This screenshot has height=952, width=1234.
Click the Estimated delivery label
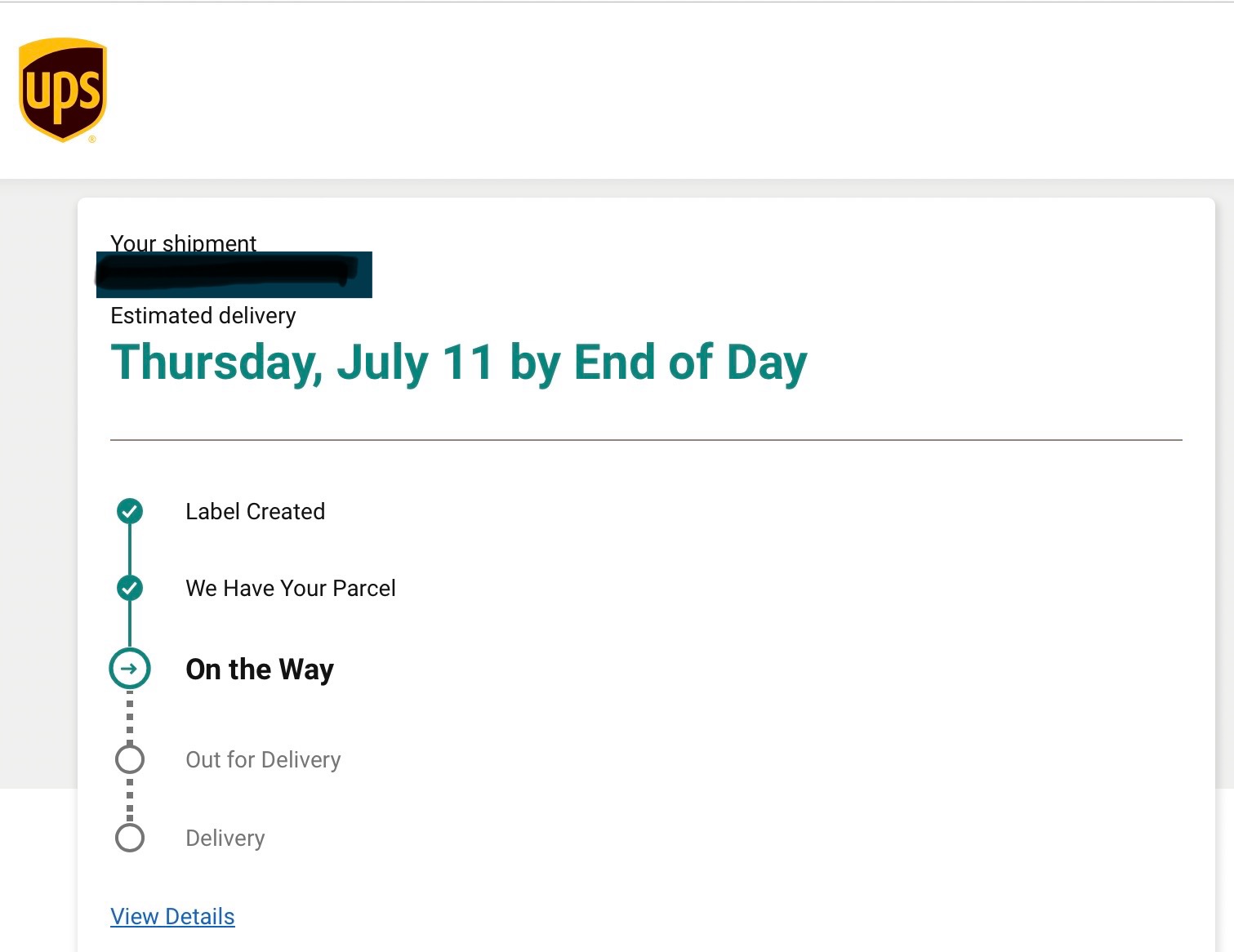click(203, 316)
